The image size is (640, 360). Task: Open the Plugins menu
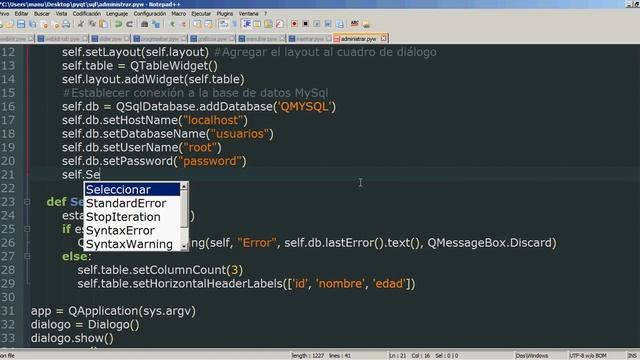[x=224, y=13]
